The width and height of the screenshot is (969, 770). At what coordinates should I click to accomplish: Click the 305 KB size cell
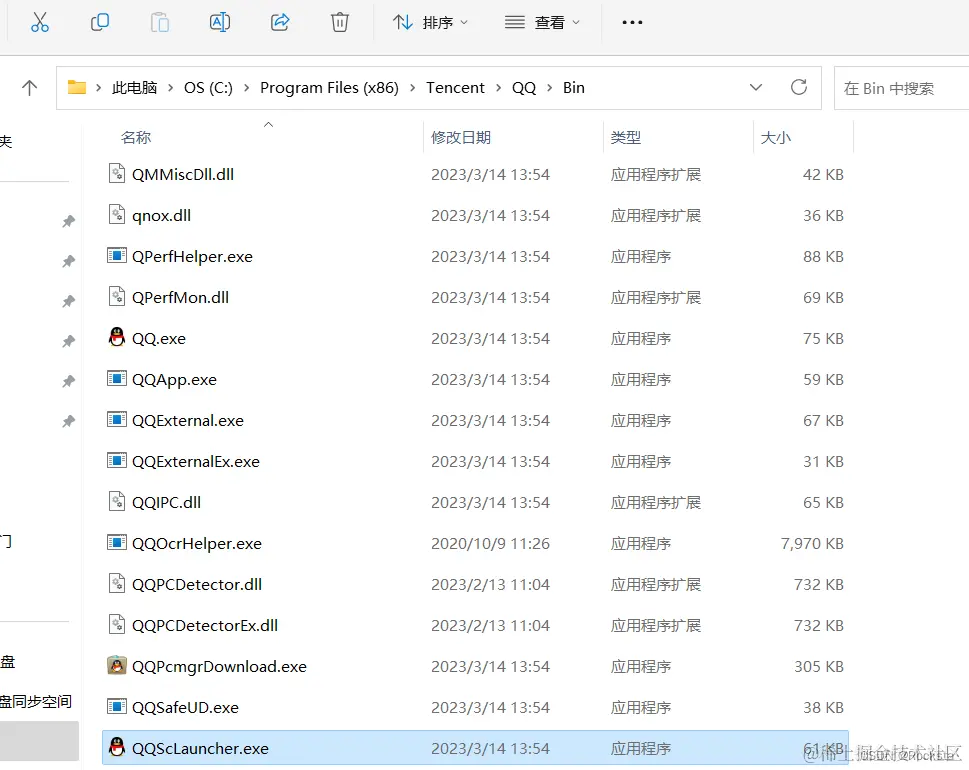tap(819, 666)
